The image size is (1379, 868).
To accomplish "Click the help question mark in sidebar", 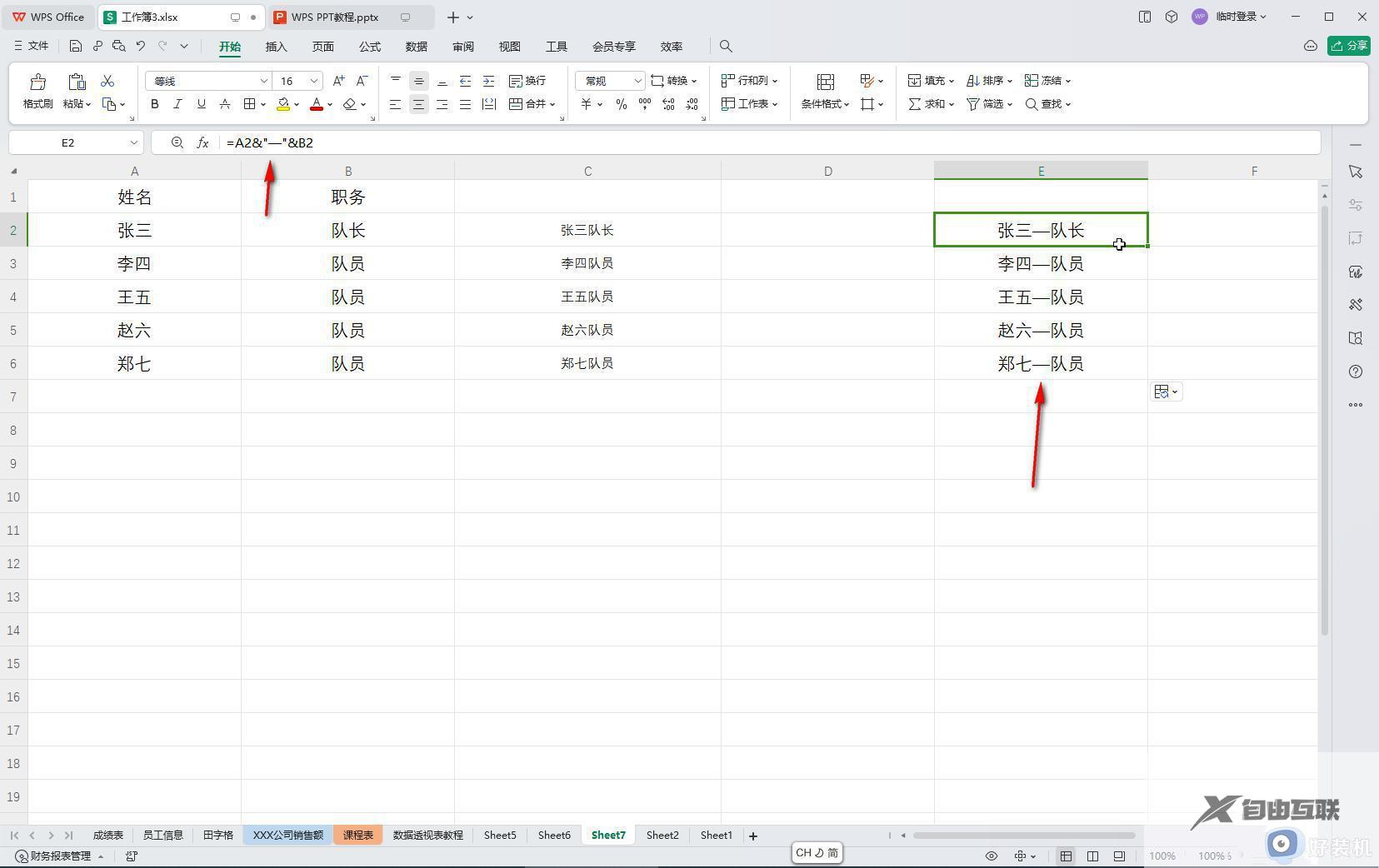I will pyautogui.click(x=1356, y=372).
